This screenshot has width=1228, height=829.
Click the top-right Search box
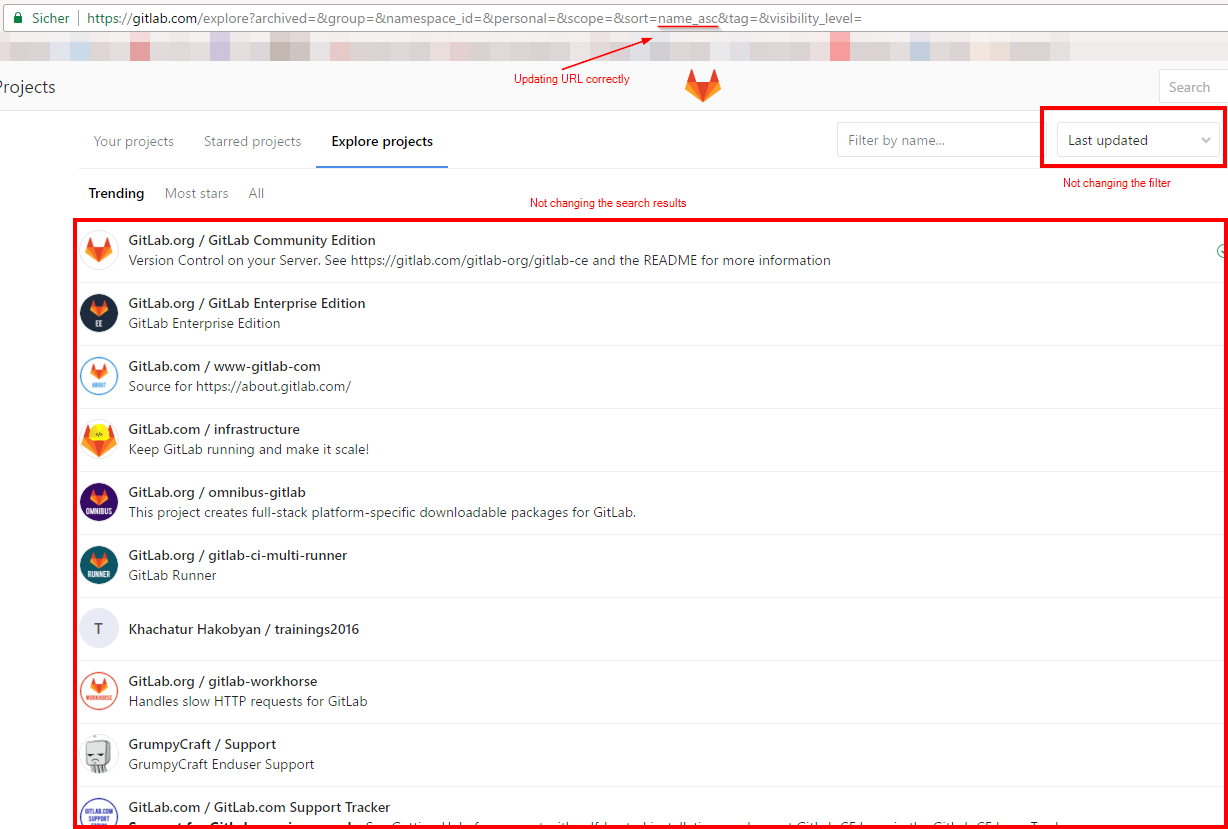coord(1190,87)
